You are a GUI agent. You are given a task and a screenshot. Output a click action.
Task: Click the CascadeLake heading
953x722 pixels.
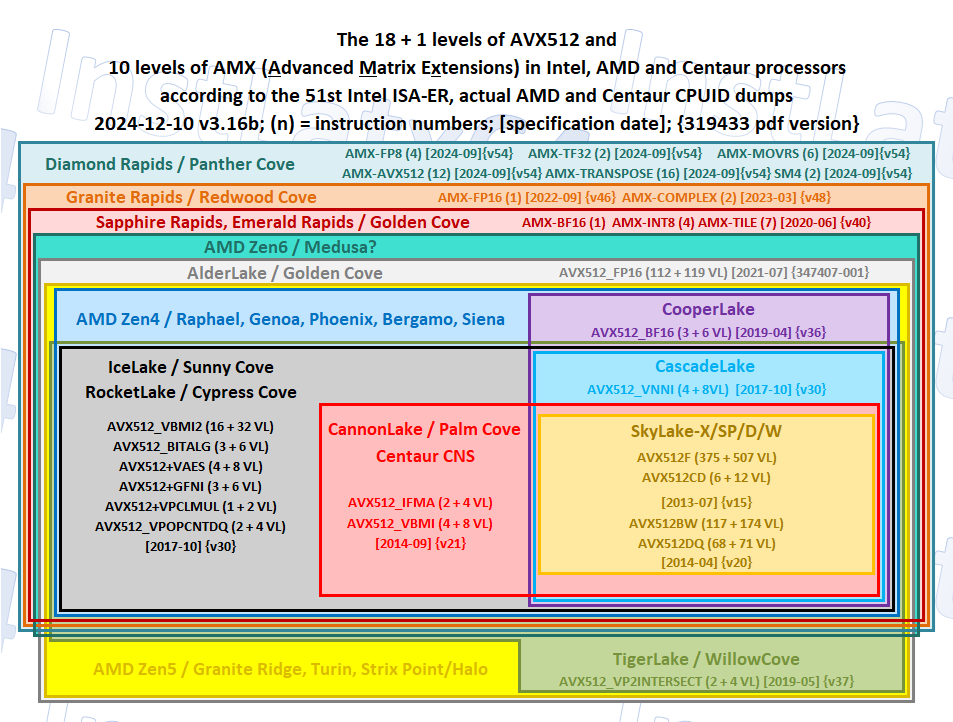click(705, 366)
